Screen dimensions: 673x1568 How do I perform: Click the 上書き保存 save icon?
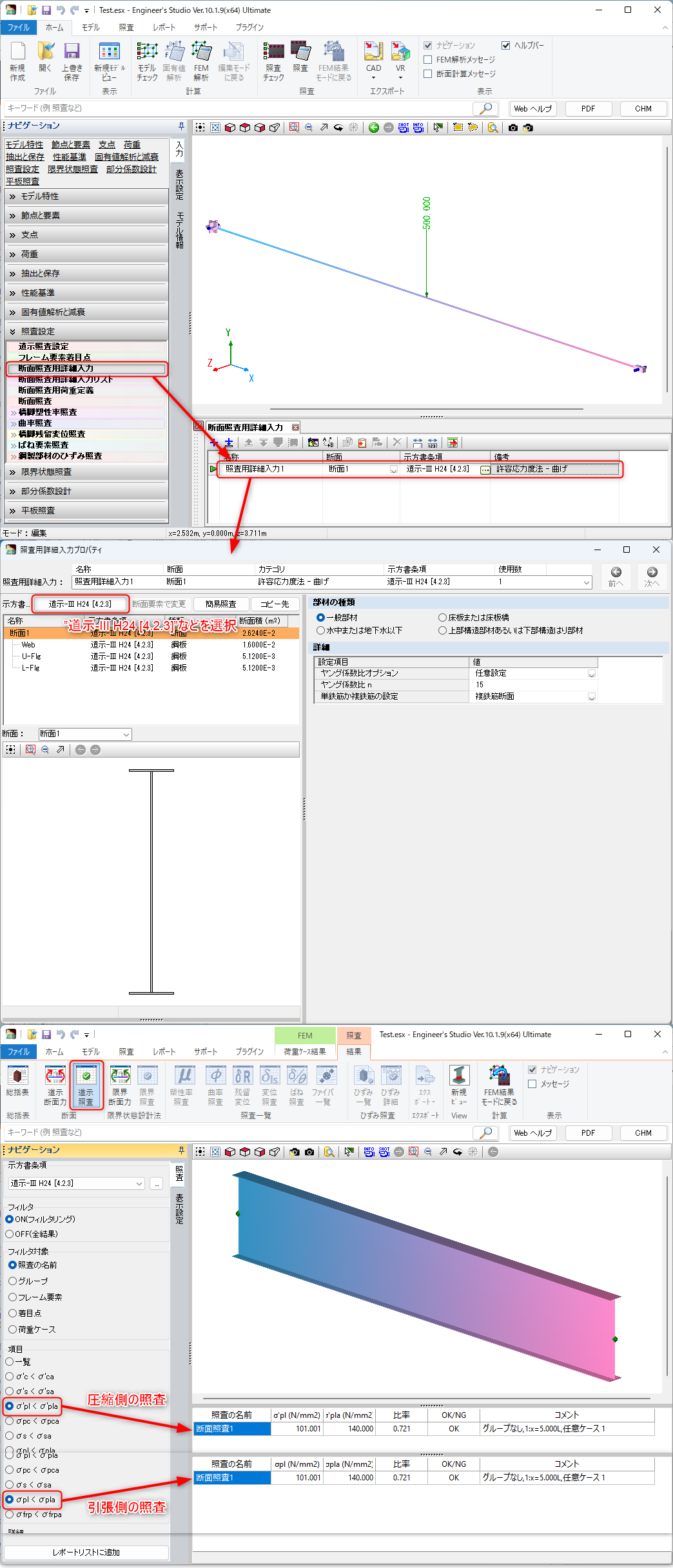pos(72,61)
